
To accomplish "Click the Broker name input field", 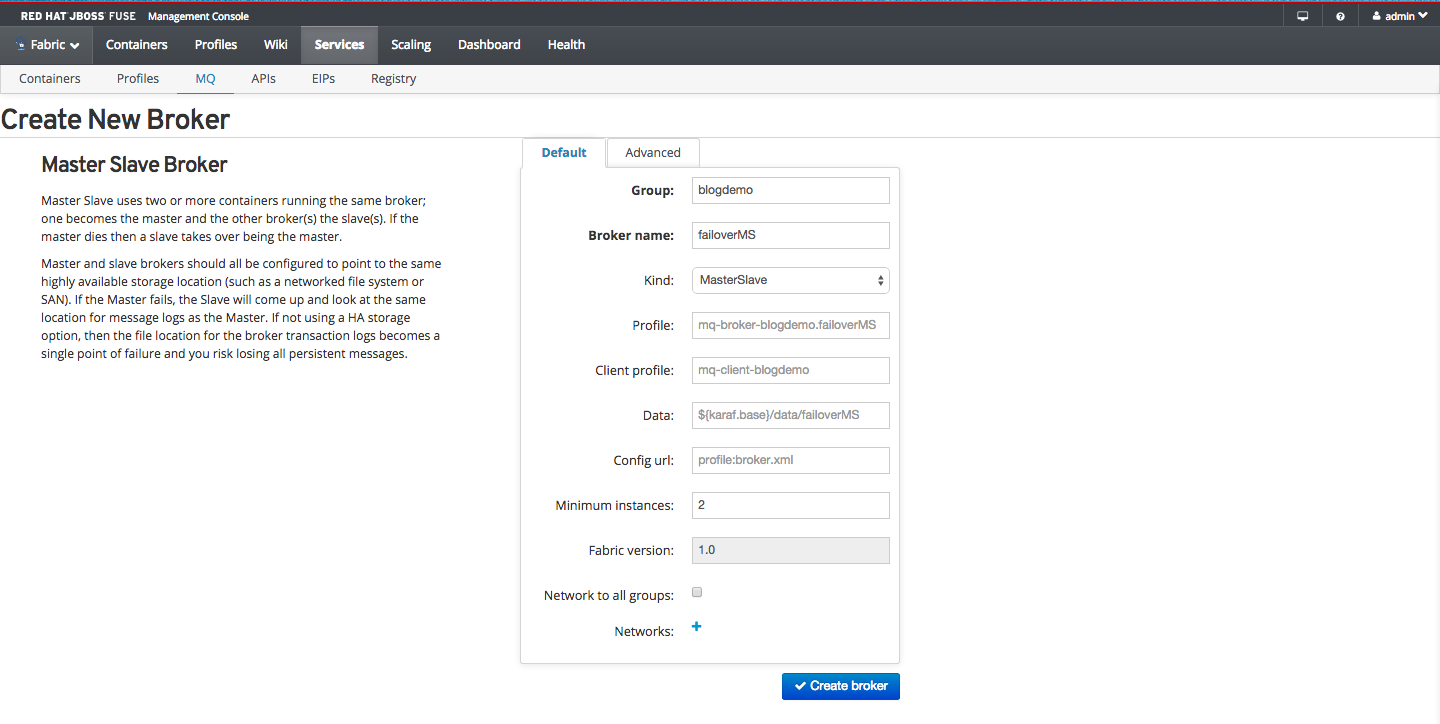I will (x=790, y=235).
